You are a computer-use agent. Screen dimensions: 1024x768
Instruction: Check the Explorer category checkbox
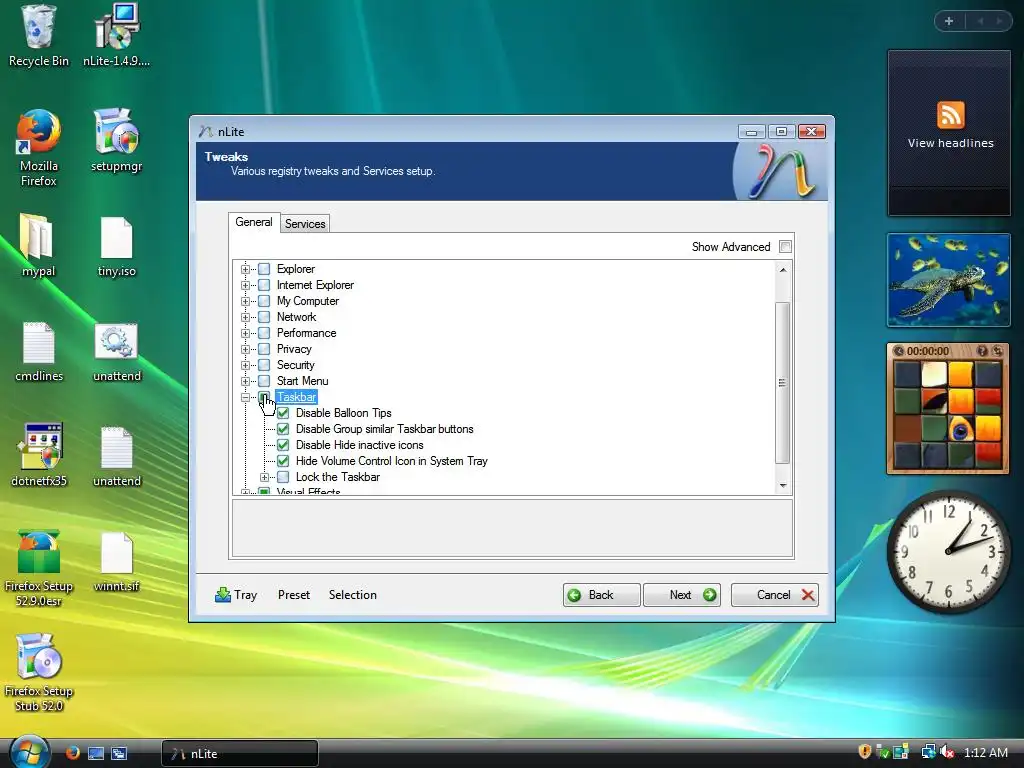click(x=264, y=269)
